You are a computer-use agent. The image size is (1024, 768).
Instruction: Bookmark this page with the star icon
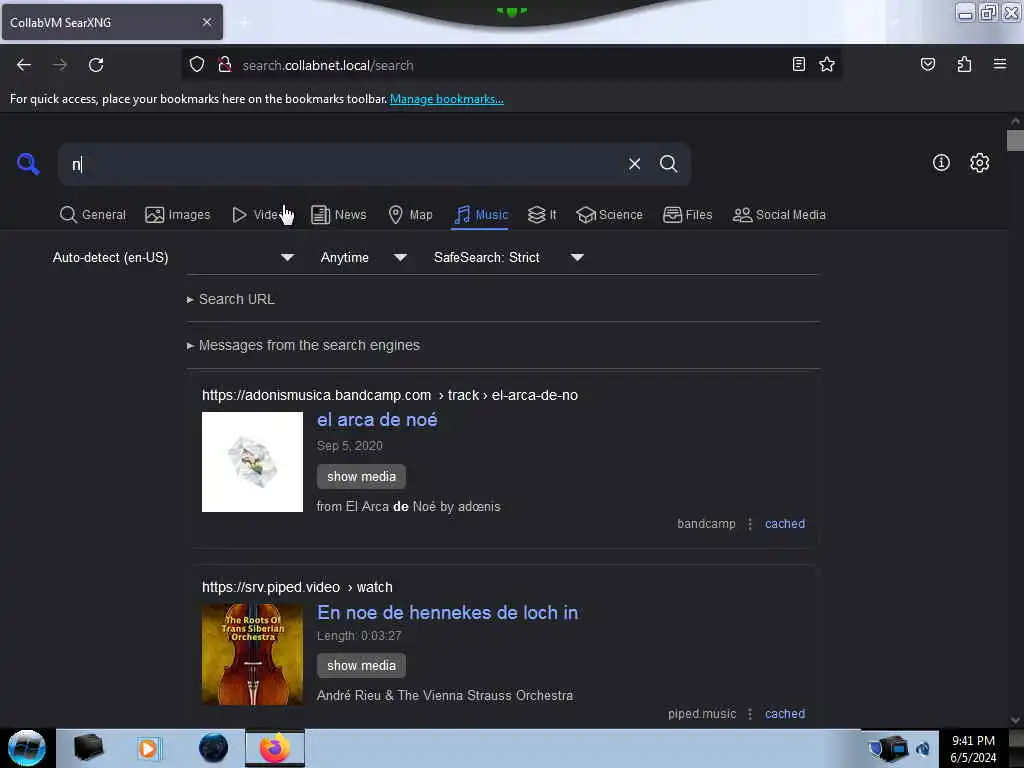(827, 64)
